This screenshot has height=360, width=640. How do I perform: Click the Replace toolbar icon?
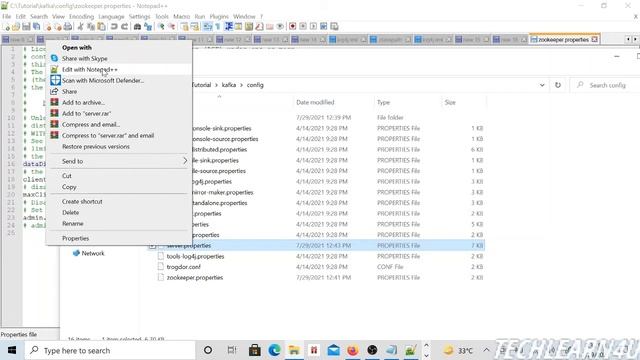coord(148,27)
